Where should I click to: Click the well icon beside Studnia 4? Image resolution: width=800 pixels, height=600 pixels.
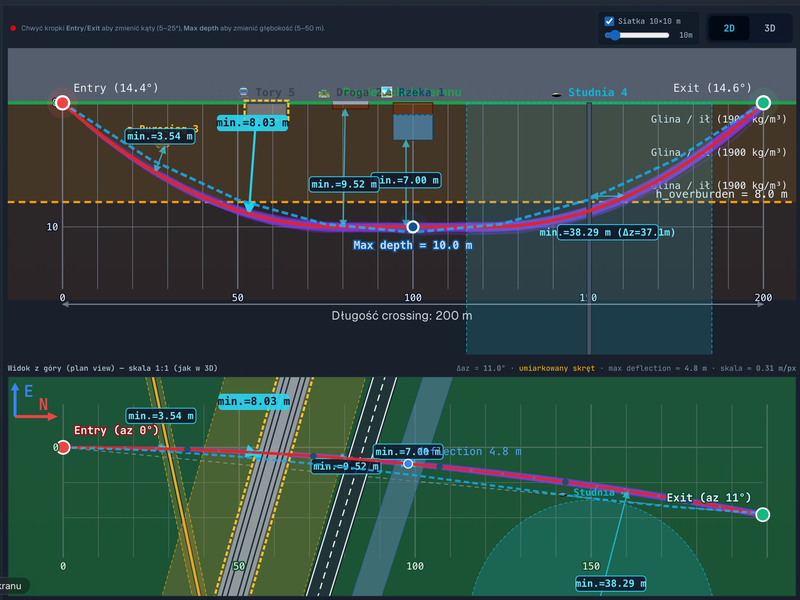[557, 94]
